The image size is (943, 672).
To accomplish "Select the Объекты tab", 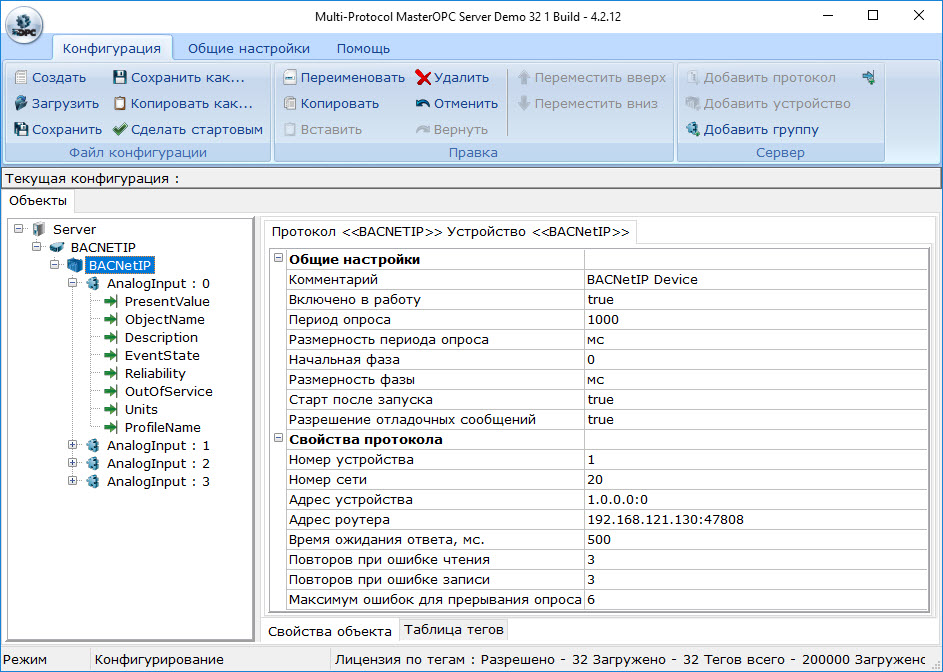I will coord(38,201).
